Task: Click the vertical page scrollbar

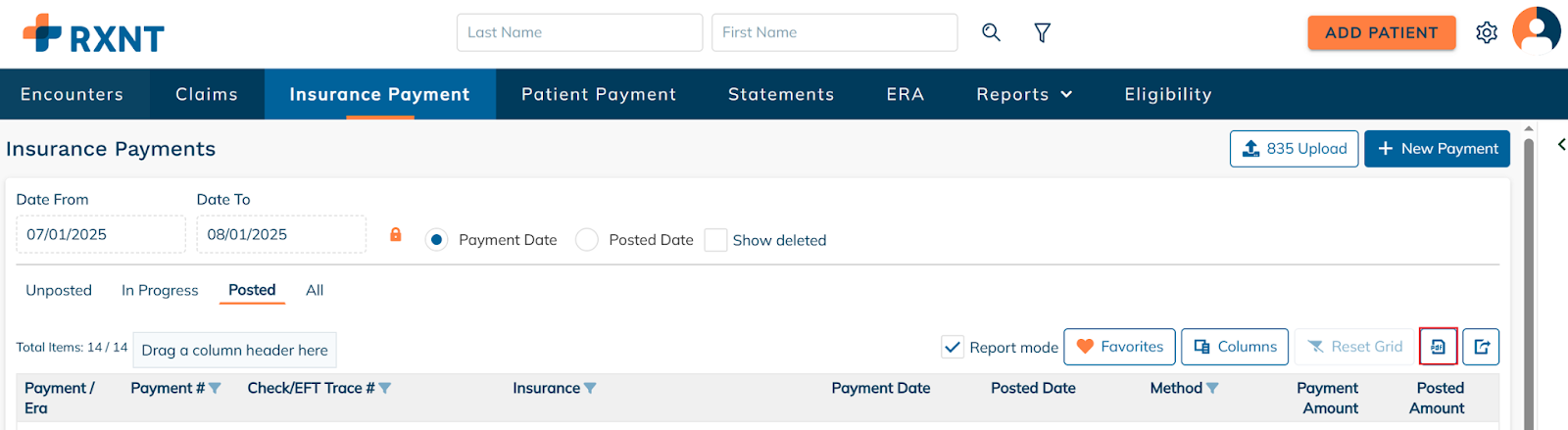Action: 1529,274
